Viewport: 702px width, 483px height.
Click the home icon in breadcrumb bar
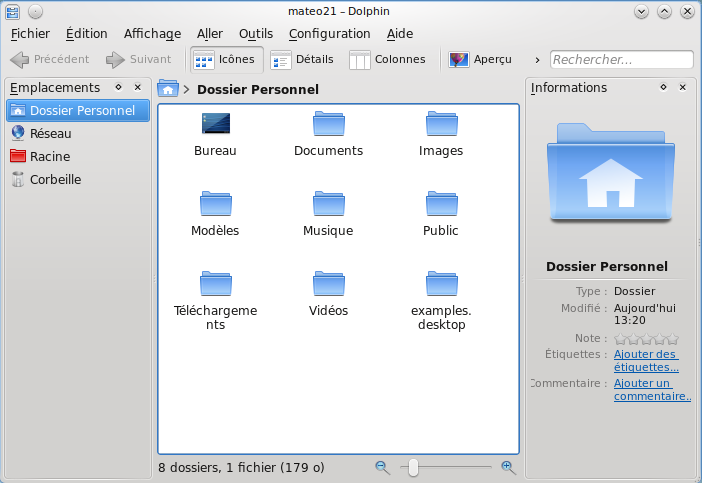click(x=168, y=89)
